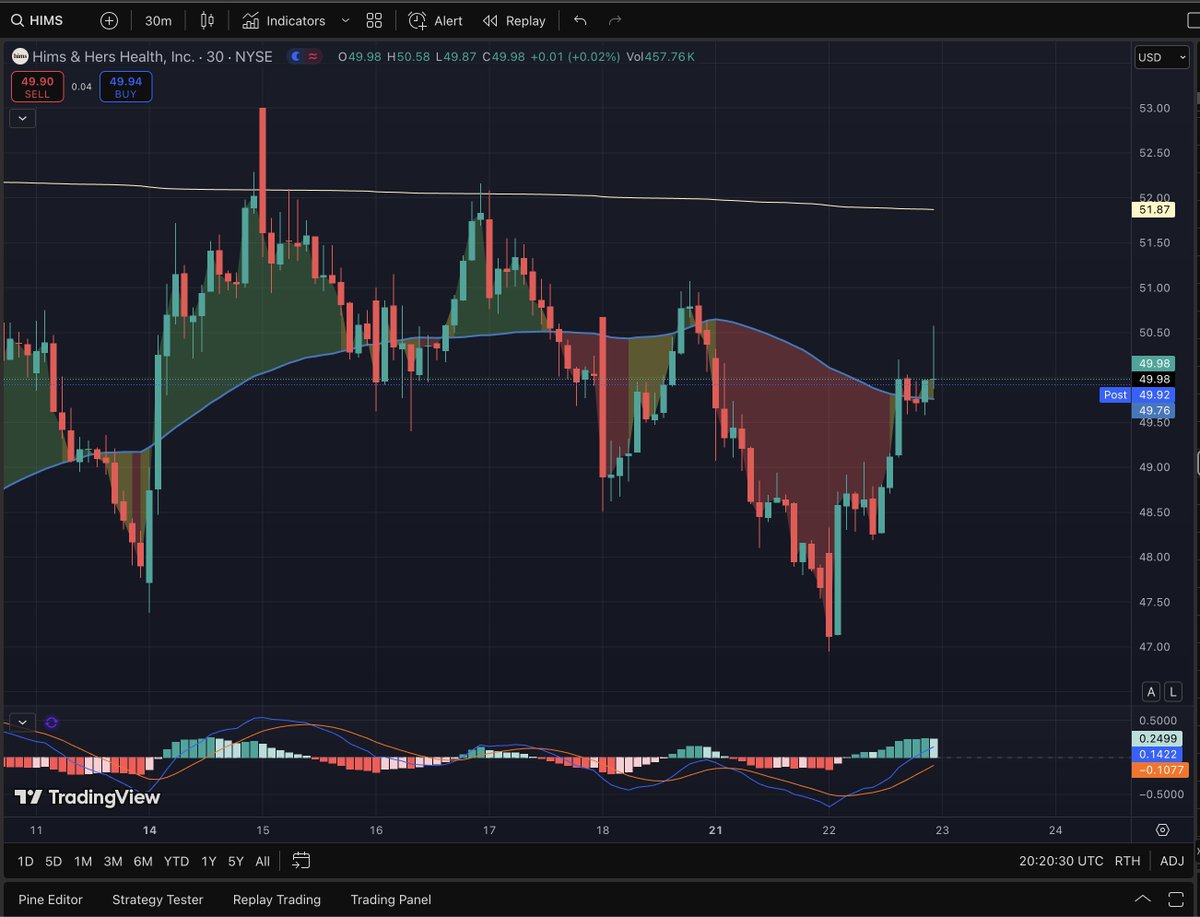Expand bottom panel with the up chevron
1200x917 pixels.
point(1143,899)
